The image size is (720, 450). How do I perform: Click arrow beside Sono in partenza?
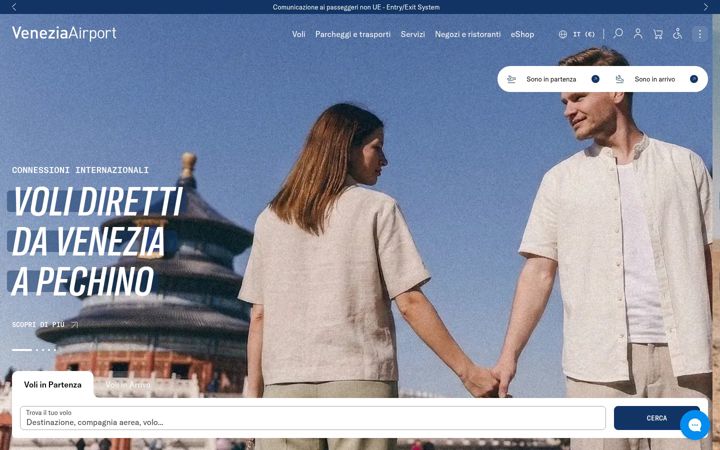[x=595, y=79]
